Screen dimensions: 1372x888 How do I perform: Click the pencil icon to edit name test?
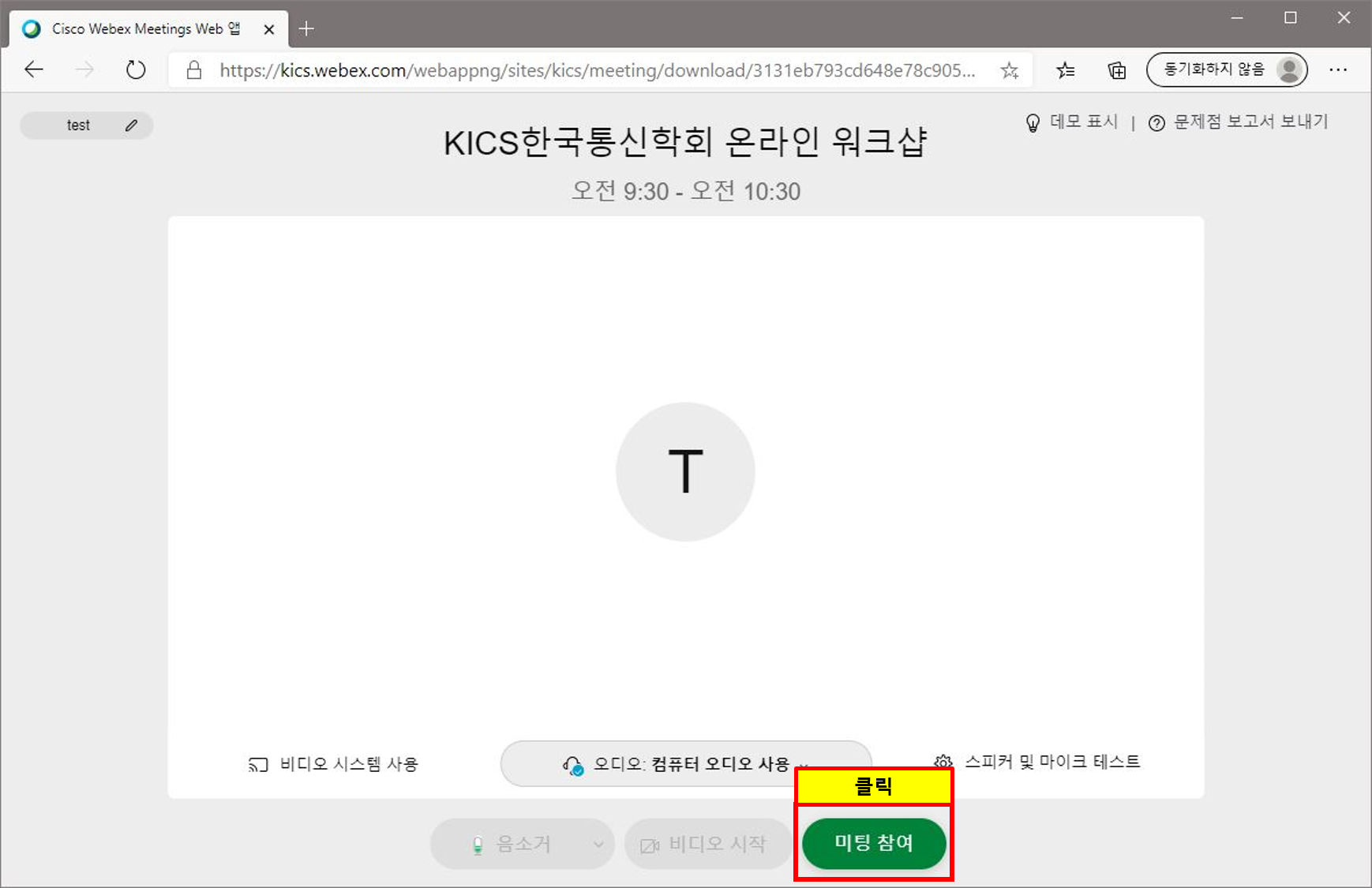131,126
